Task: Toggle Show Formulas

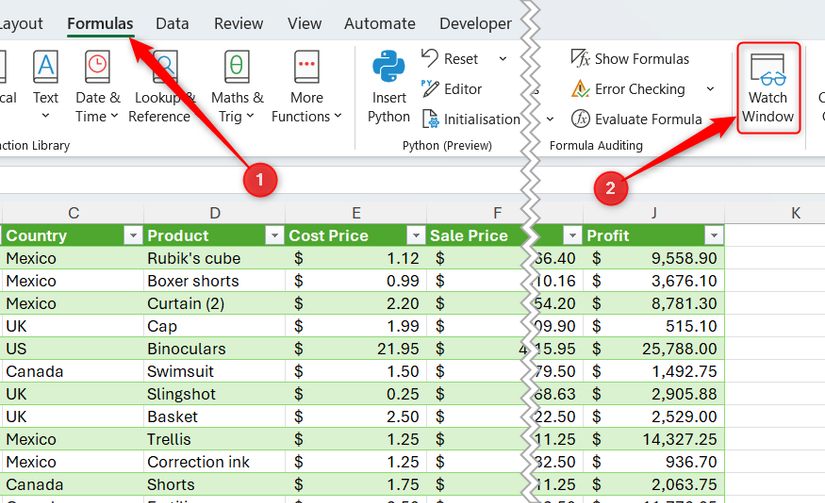Action: pyautogui.click(x=630, y=58)
